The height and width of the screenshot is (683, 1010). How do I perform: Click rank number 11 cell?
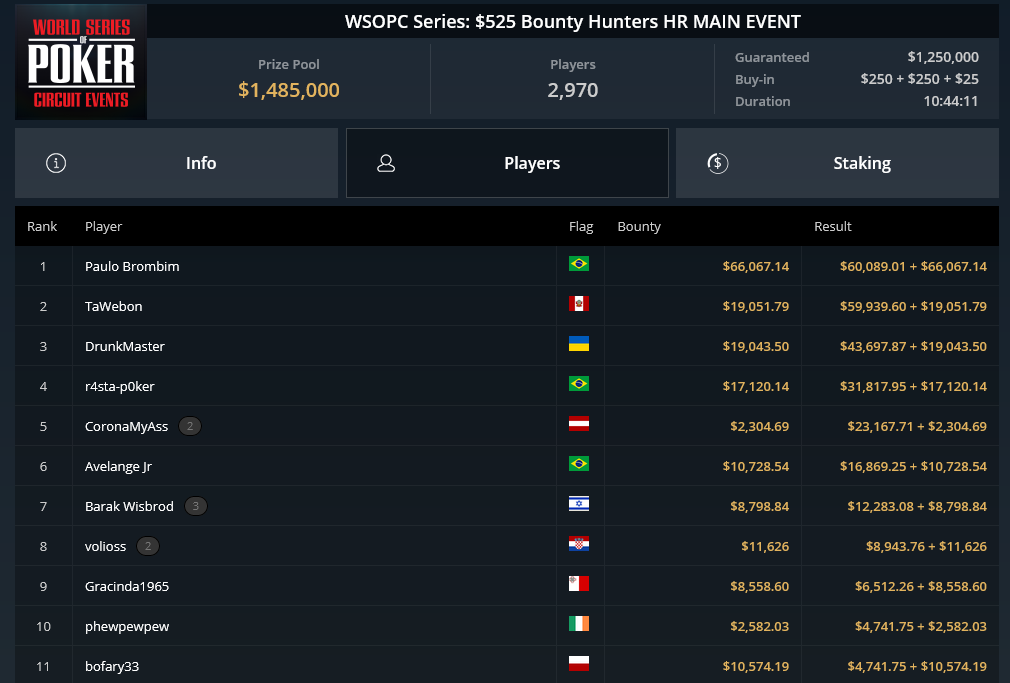point(43,666)
